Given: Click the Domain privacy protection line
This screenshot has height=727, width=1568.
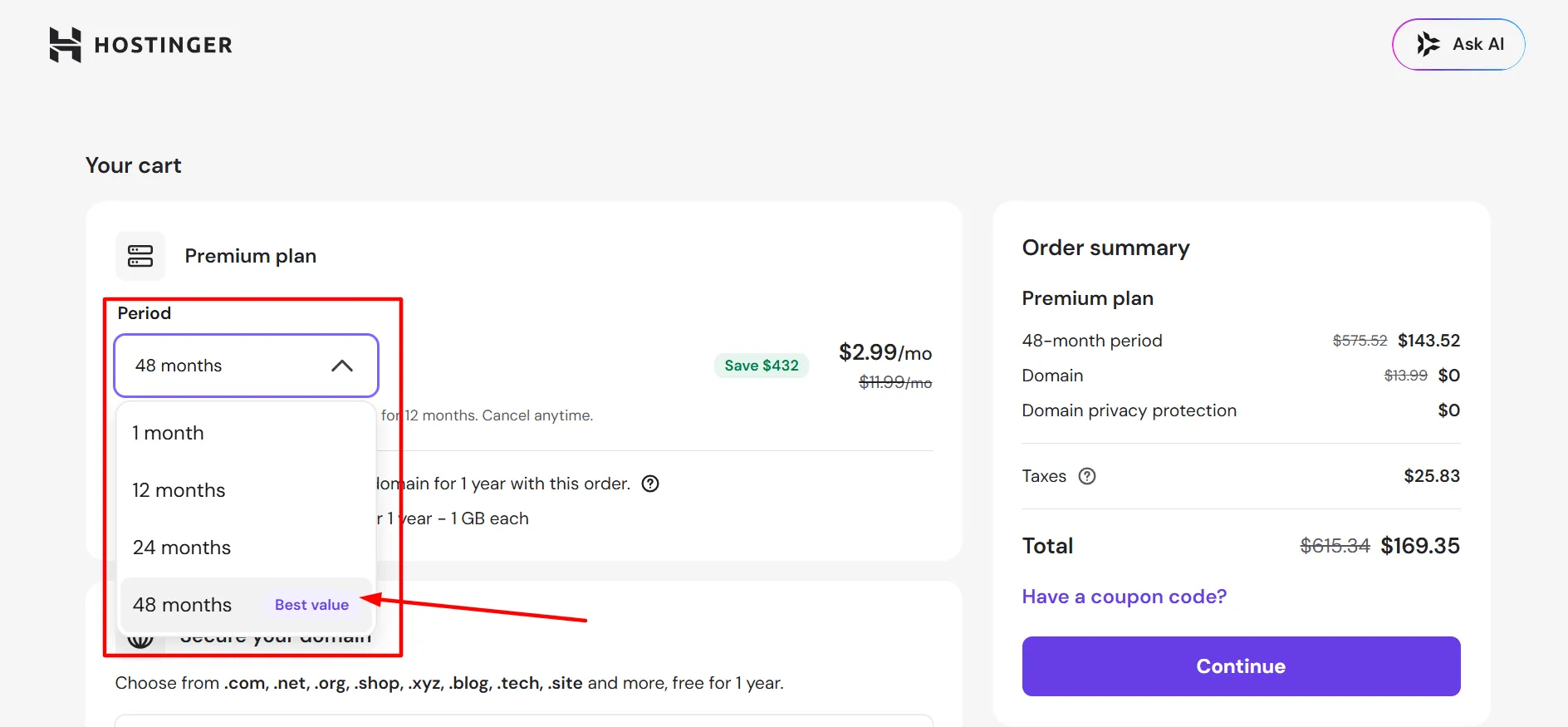Looking at the screenshot, I should 1129,410.
